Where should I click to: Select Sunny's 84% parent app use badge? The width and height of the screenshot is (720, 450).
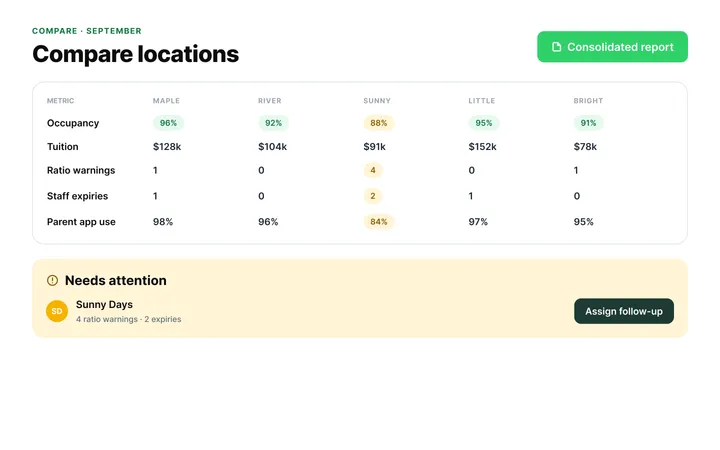(378, 222)
